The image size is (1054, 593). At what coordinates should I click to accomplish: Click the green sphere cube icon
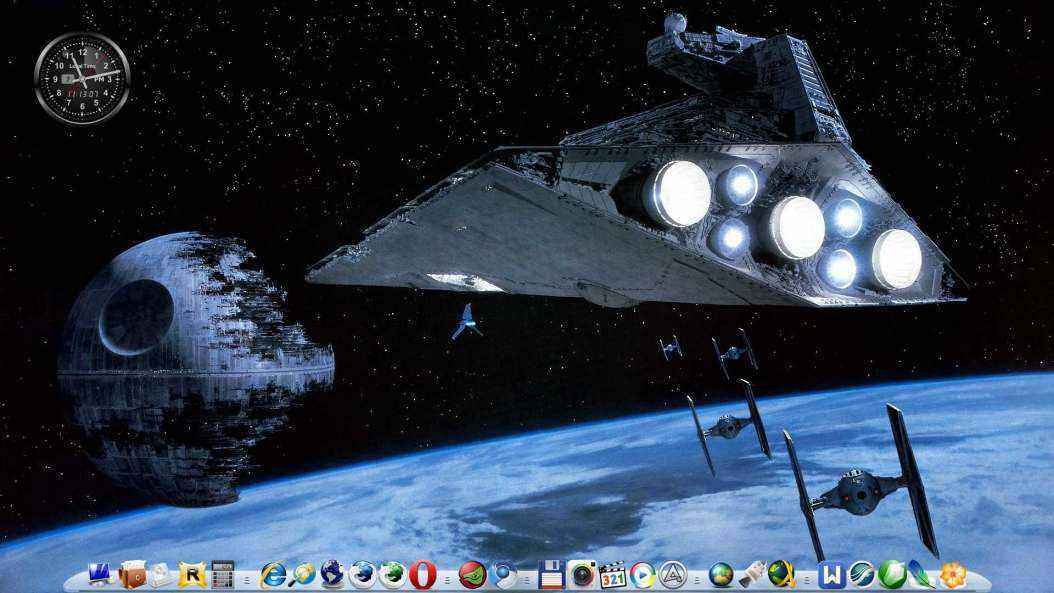[892, 575]
